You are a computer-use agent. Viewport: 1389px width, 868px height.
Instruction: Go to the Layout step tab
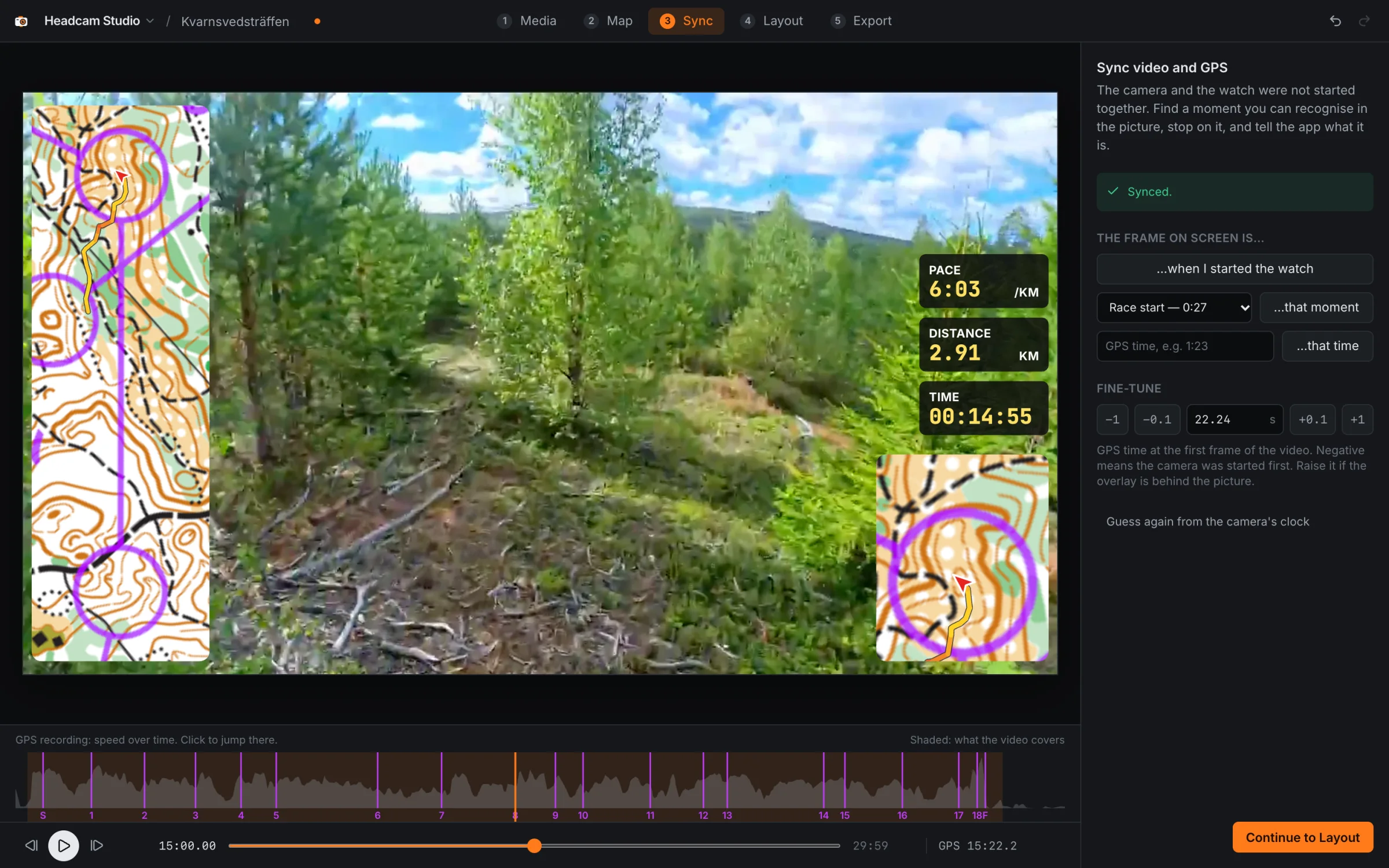tap(771, 21)
